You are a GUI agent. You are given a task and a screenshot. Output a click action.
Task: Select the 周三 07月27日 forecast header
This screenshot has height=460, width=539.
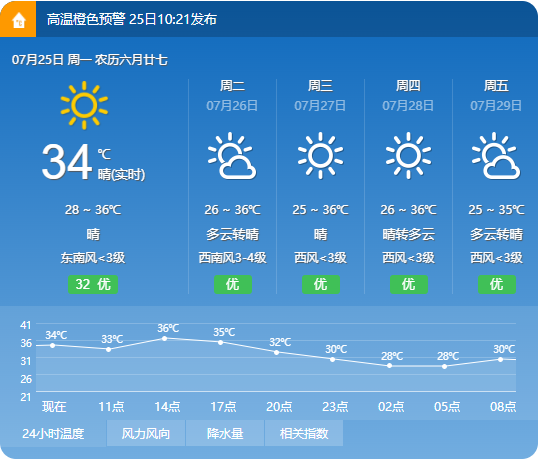320,95
